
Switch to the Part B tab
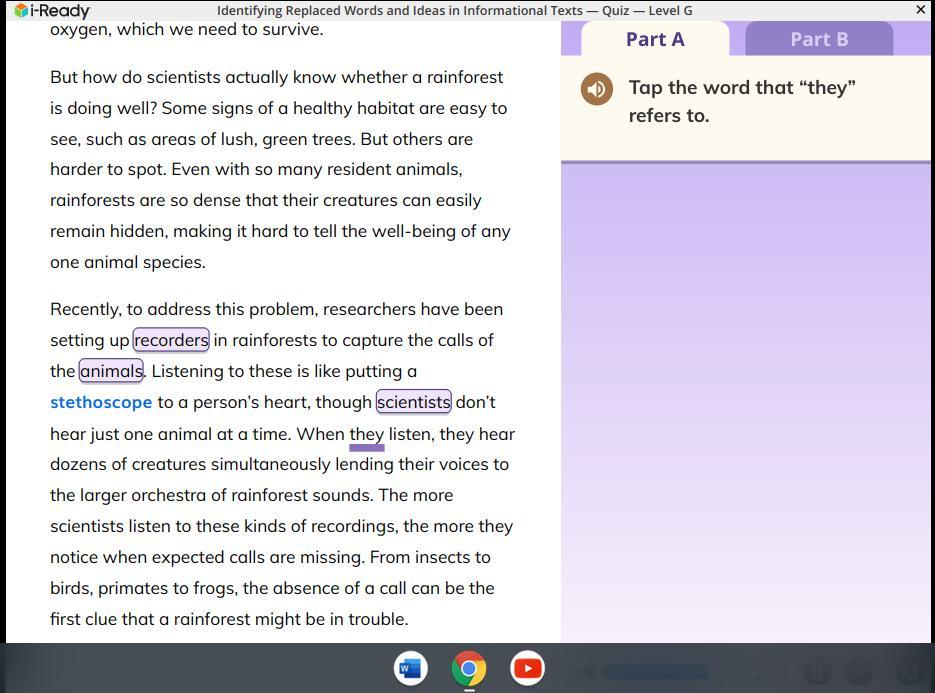(x=819, y=39)
